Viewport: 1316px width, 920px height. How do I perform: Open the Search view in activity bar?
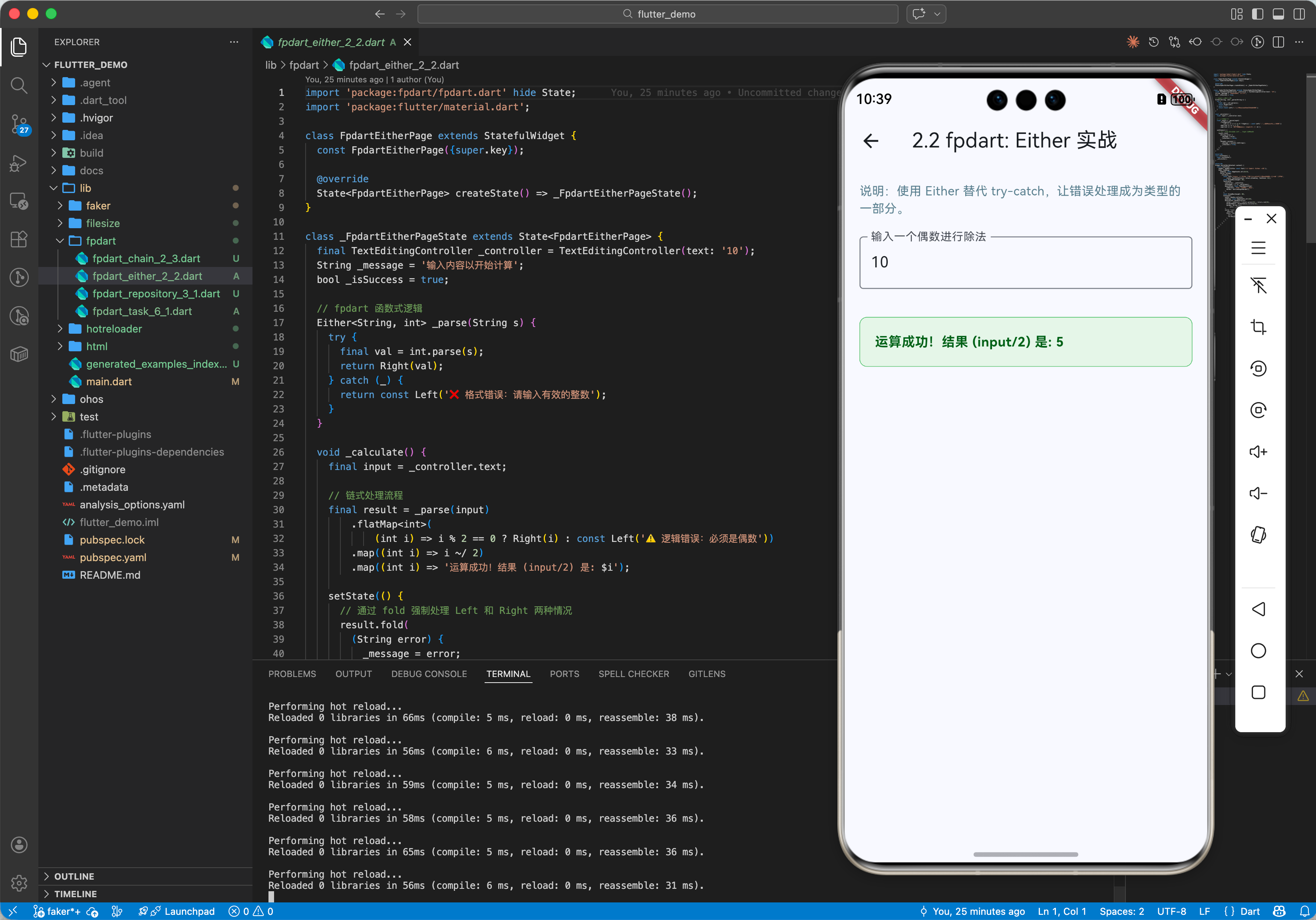point(19,86)
